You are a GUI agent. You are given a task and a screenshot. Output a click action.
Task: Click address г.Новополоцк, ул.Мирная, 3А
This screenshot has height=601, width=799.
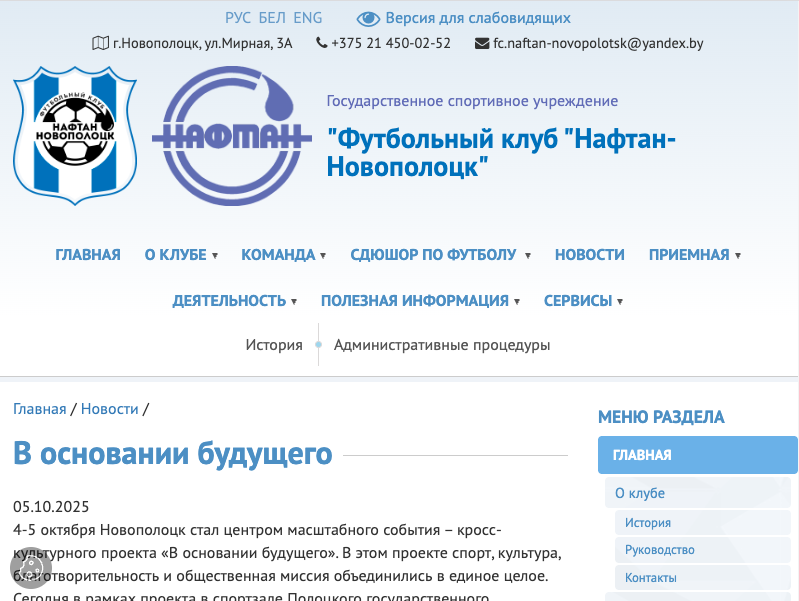203,43
